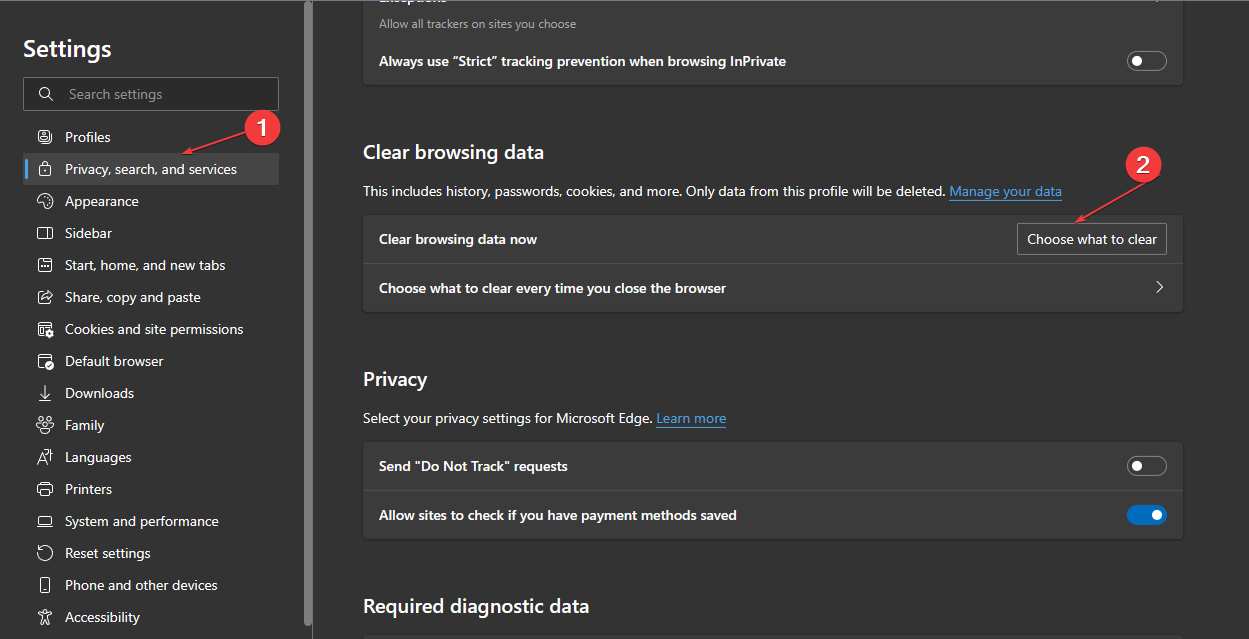Click the Downloads arrow icon
1249x639 pixels.
(44, 393)
